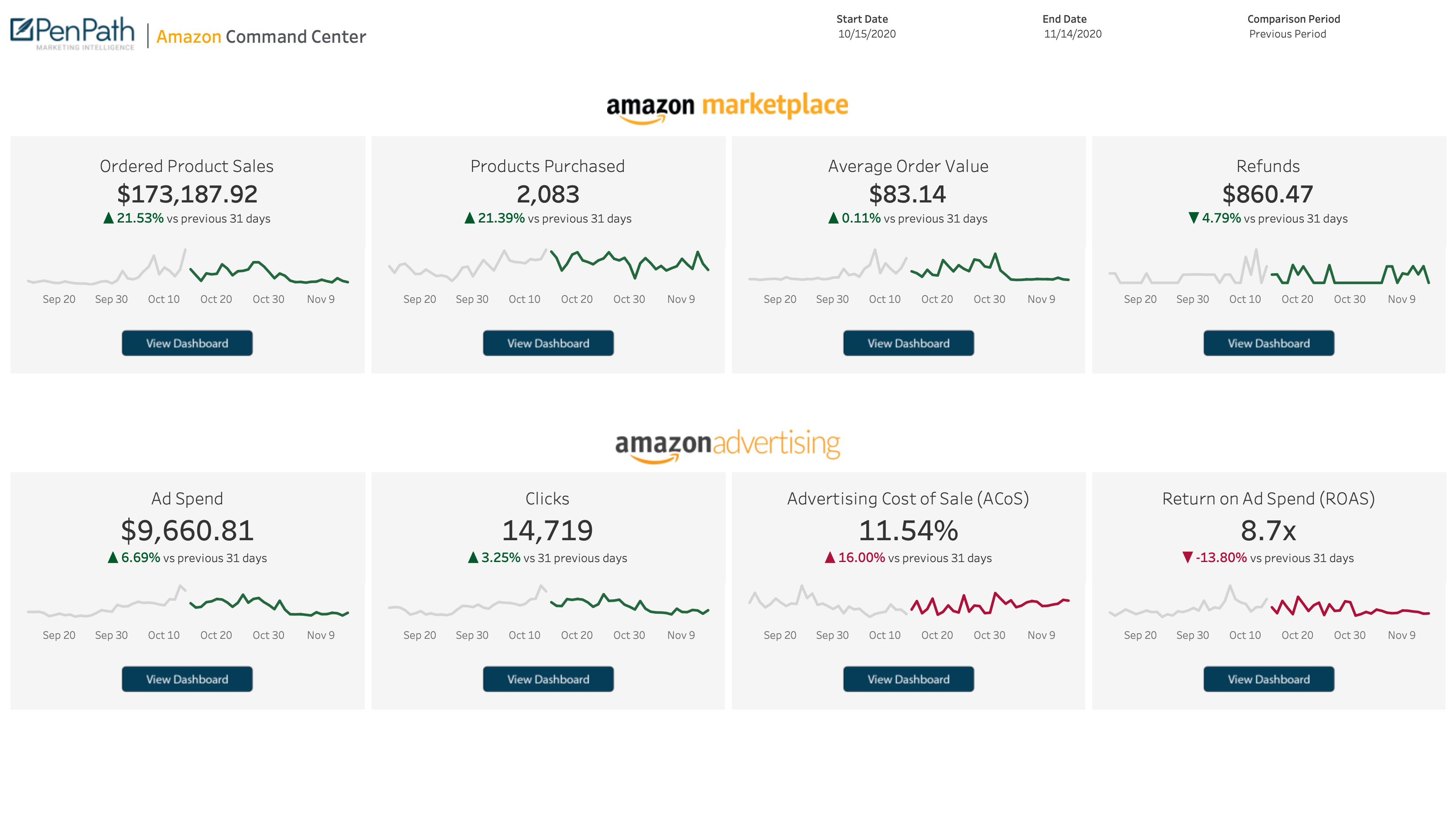Open View Dashboard for ACoS
This screenshot has width=1456, height=816.
point(908,679)
